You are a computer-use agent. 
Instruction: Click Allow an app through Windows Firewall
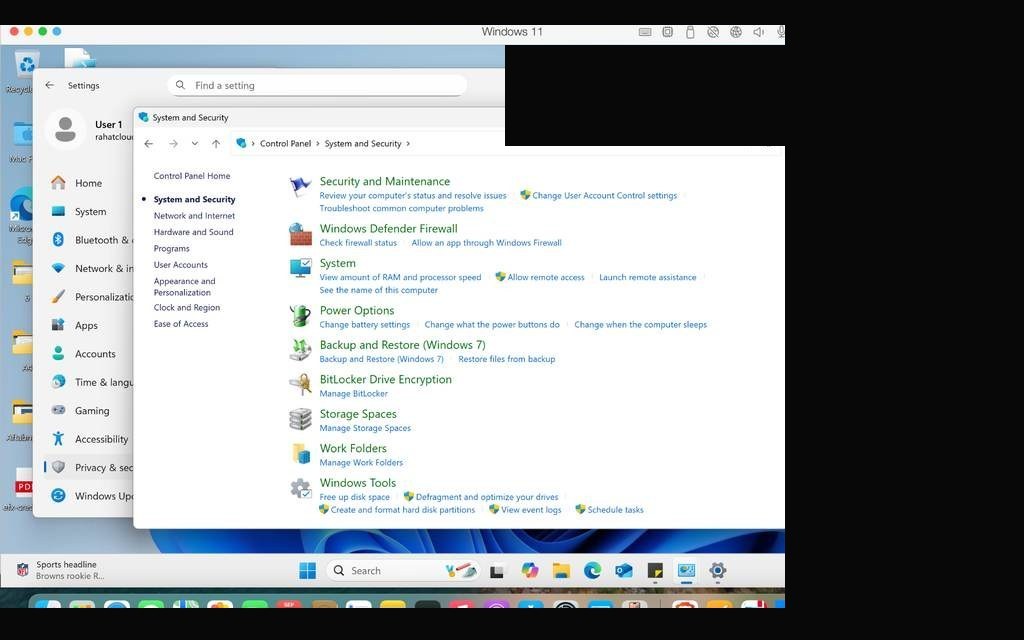pos(487,243)
